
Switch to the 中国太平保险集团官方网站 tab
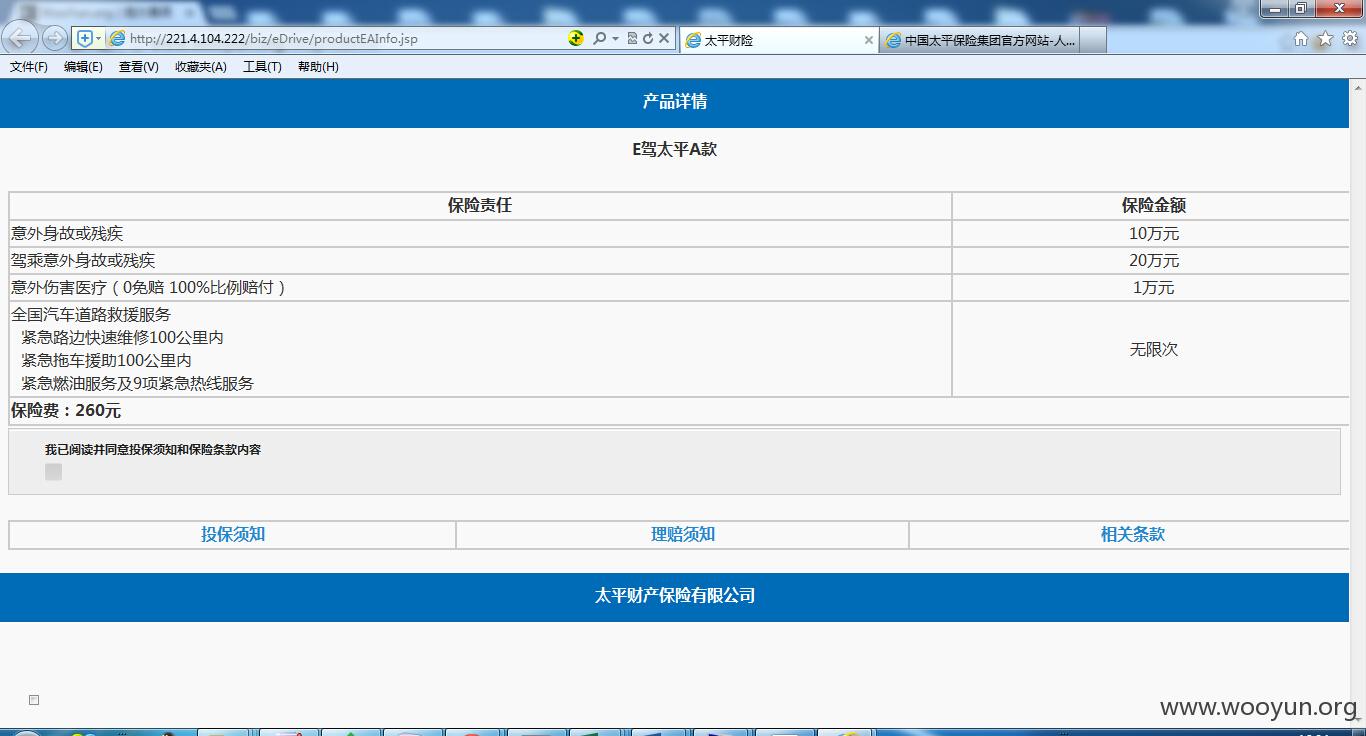pos(980,40)
